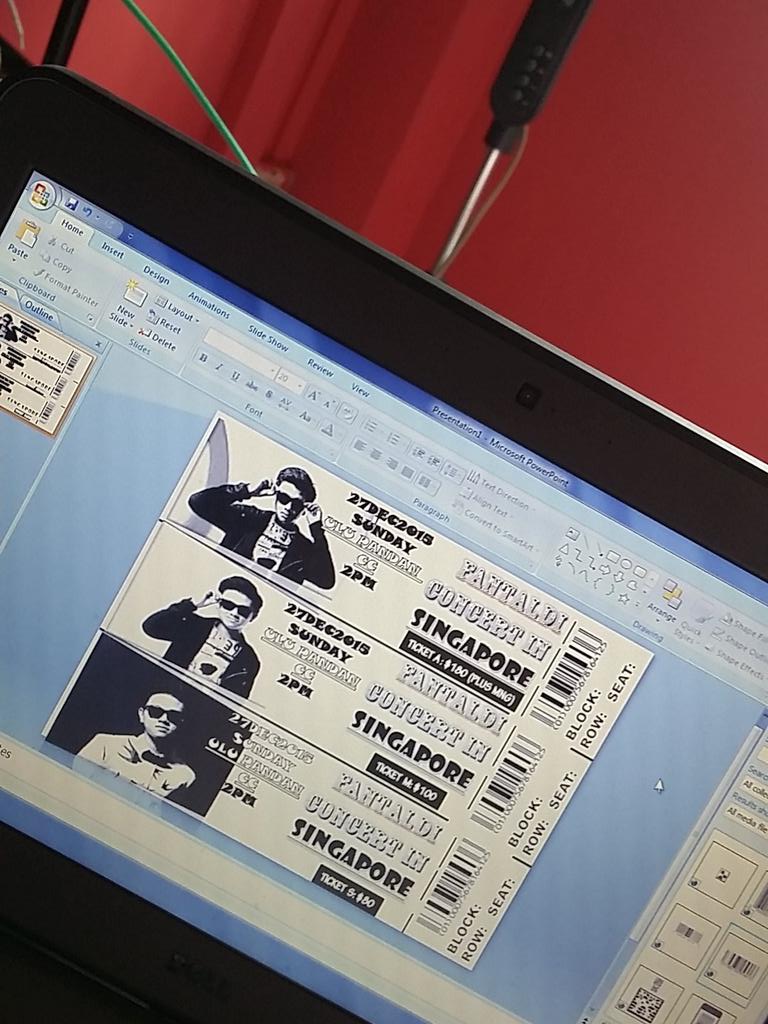This screenshot has height=1024, width=768.
Task: Click Increase List Level icon
Action: [x=433, y=460]
